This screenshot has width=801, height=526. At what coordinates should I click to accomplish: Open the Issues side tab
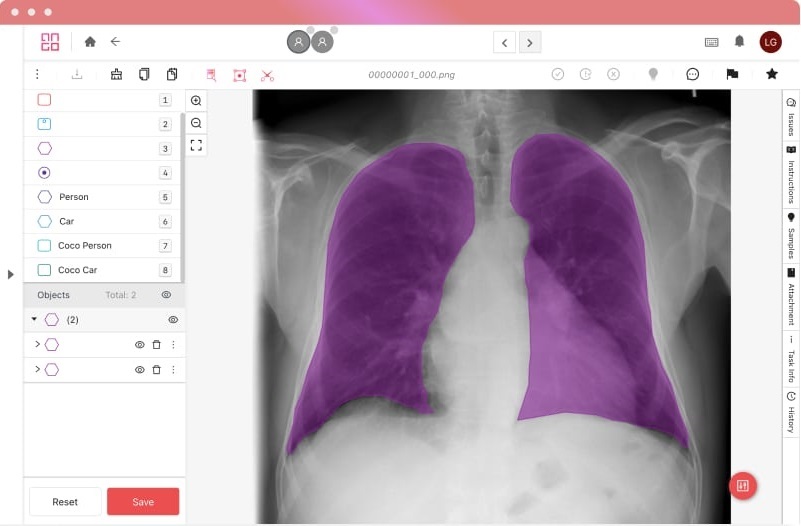pyautogui.click(x=790, y=117)
